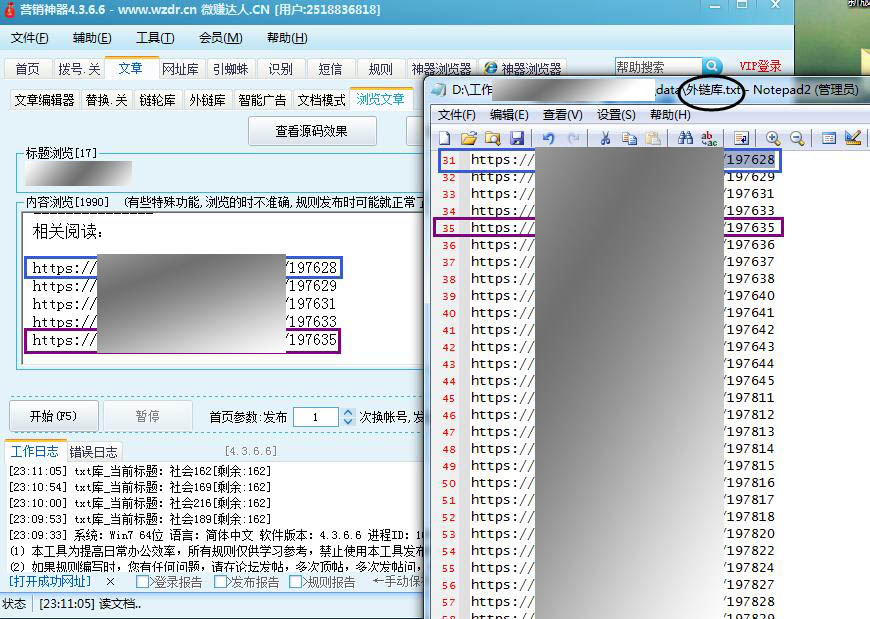Click the help search magnifier button
870x619 pixels.
click(x=712, y=67)
